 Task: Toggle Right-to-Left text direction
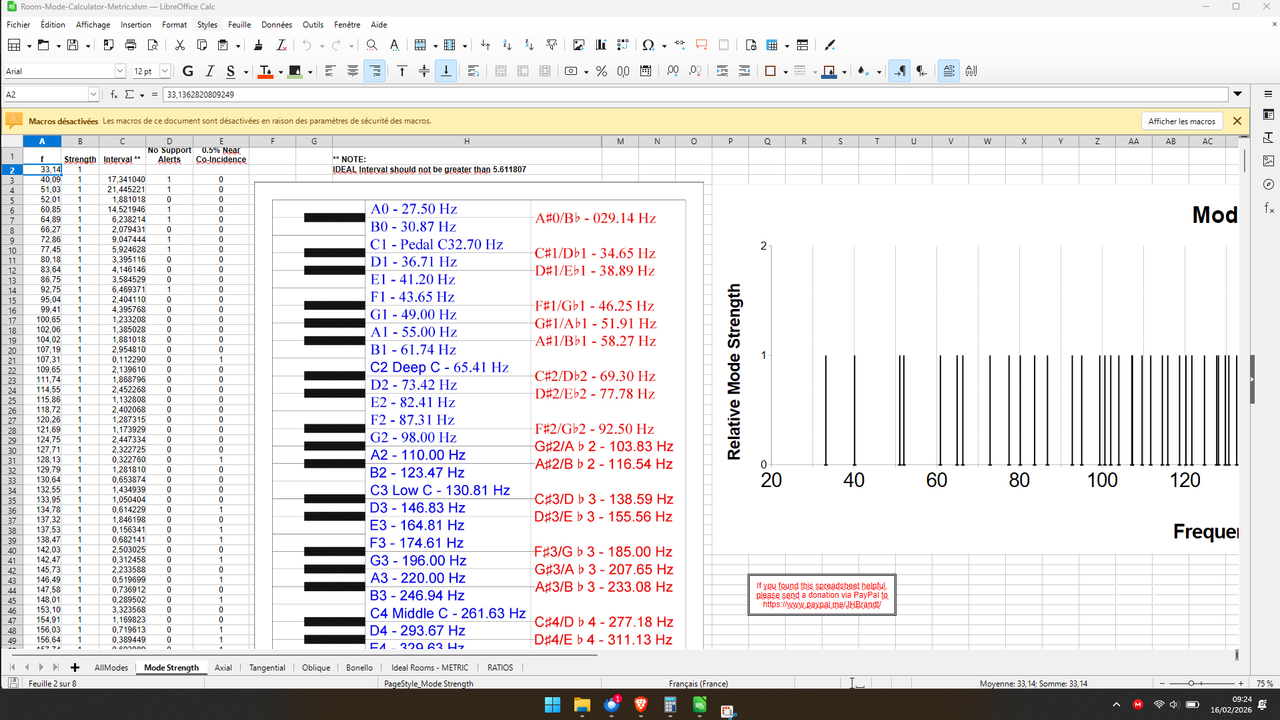(x=921, y=71)
